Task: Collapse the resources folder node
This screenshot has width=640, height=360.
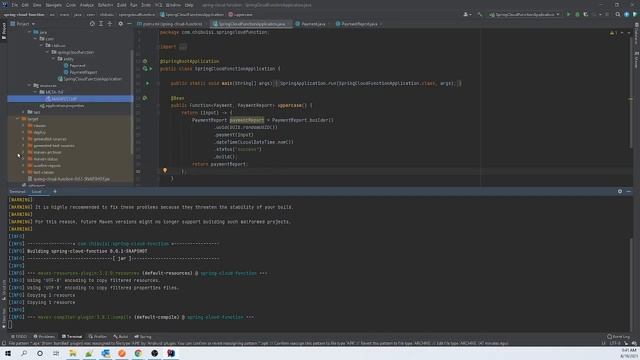Action: tap(29, 85)
